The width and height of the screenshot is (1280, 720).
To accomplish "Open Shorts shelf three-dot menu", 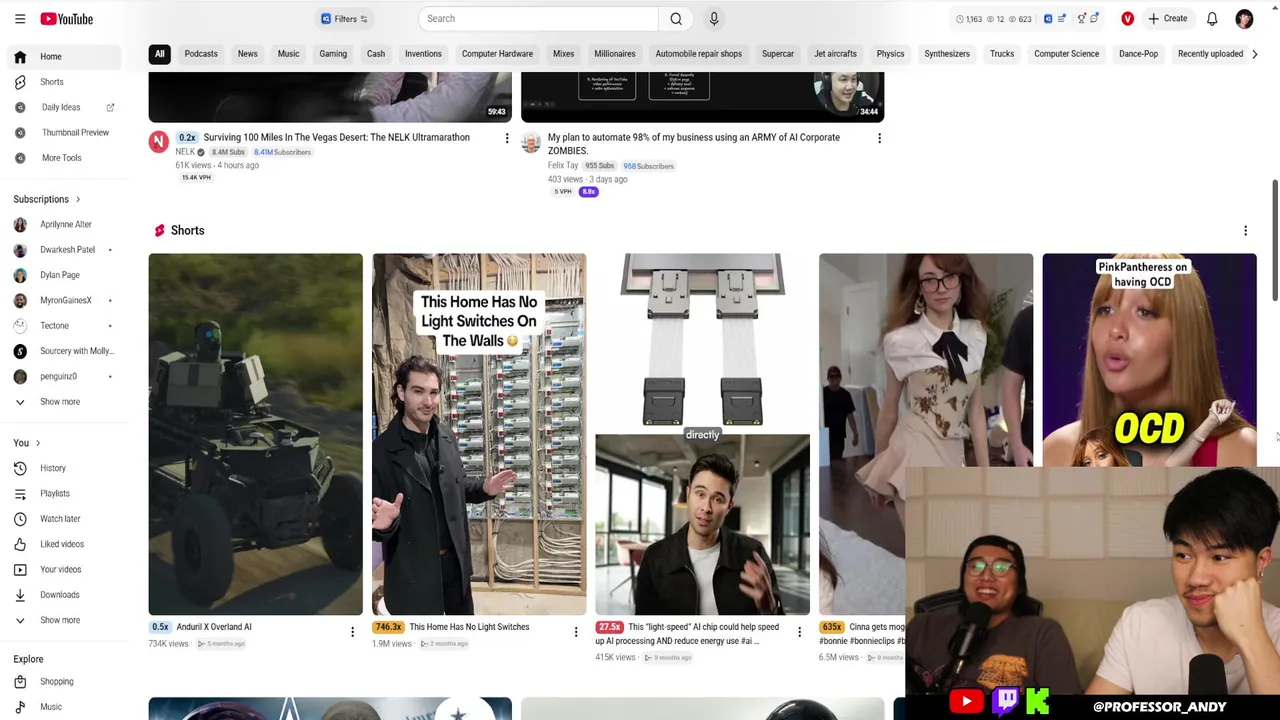I will tap(1245, 231).
